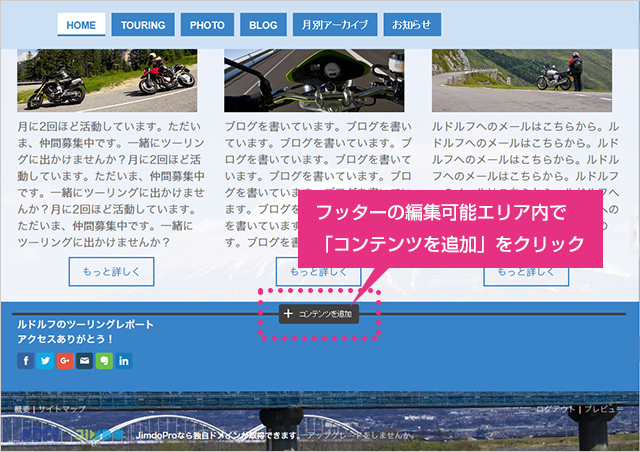Select the アクセスありがとう！ footer text

tap(65, 339)
